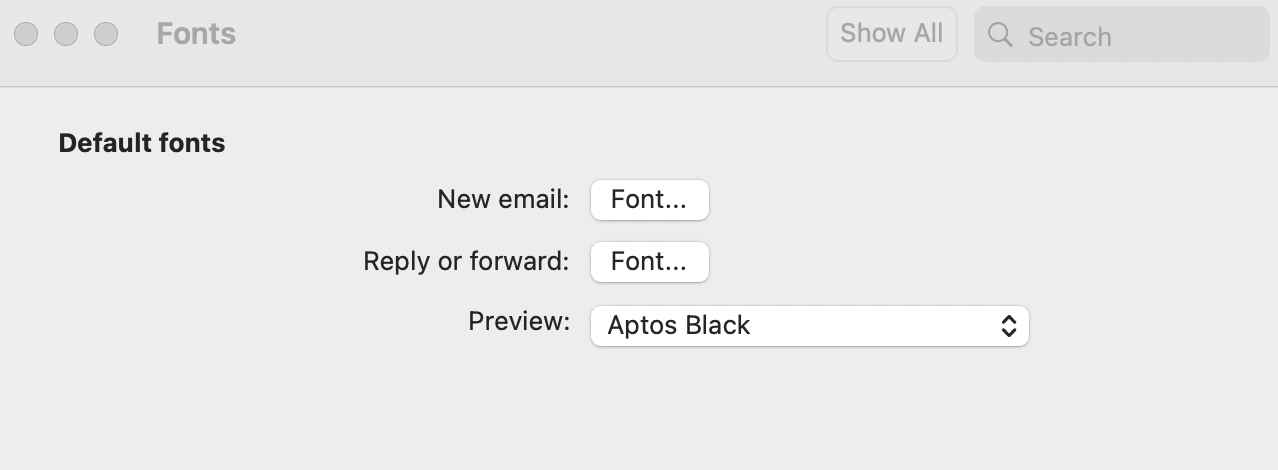Click the Fonts window title
This screenshot has width=1278, height=470.
click(196, 34)
